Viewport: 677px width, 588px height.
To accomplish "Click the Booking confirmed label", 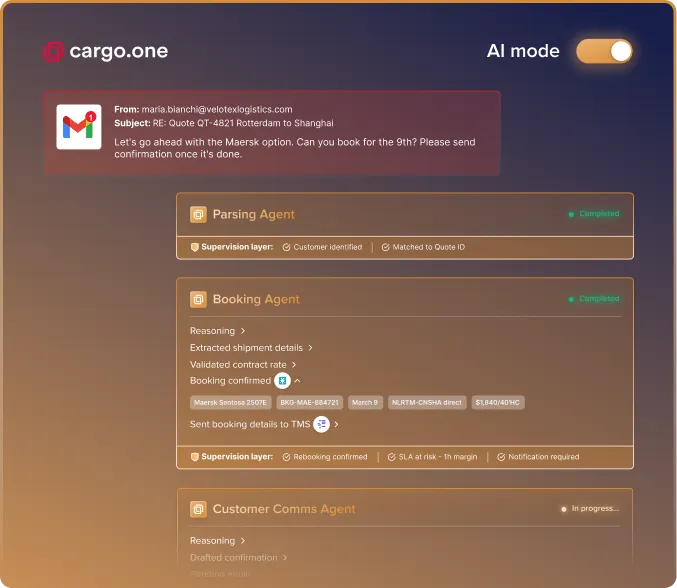I will (231, 381).
